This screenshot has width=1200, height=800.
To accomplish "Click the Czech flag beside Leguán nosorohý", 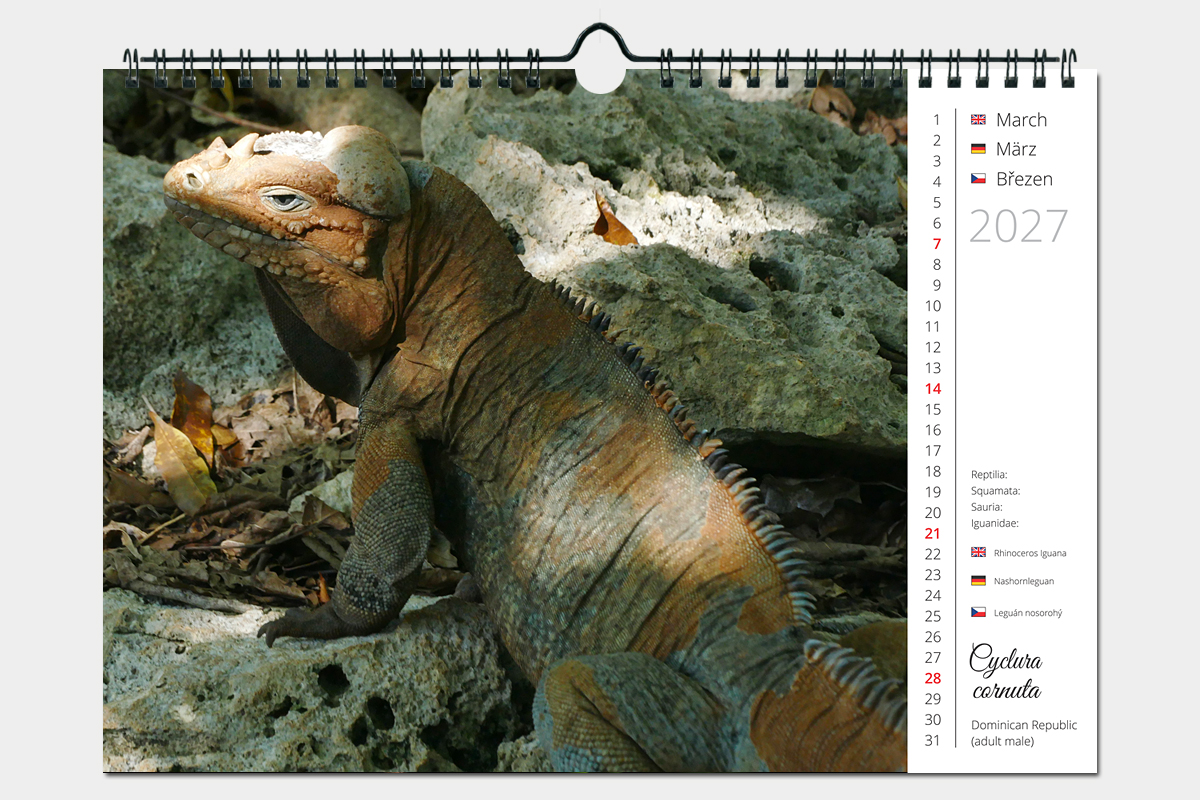I will point(978,613).
